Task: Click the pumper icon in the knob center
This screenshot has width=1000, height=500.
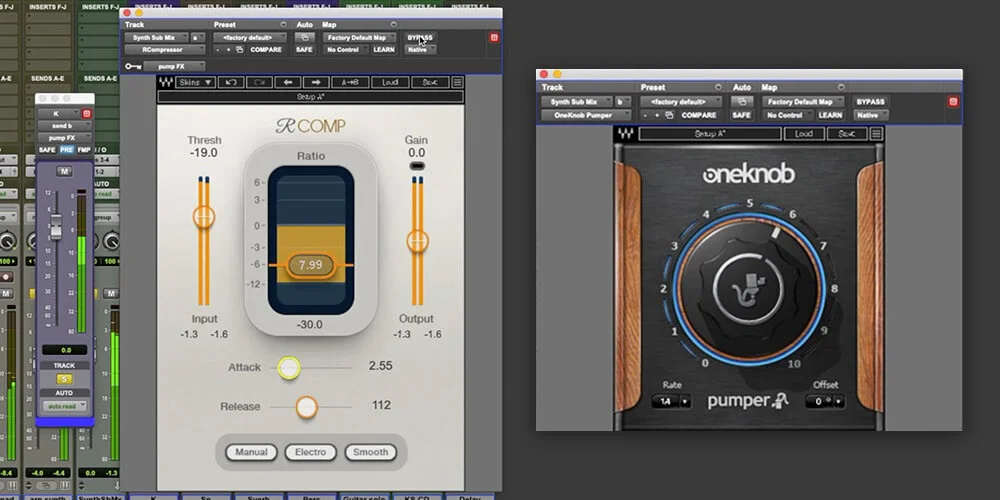Action: point(750,290)
